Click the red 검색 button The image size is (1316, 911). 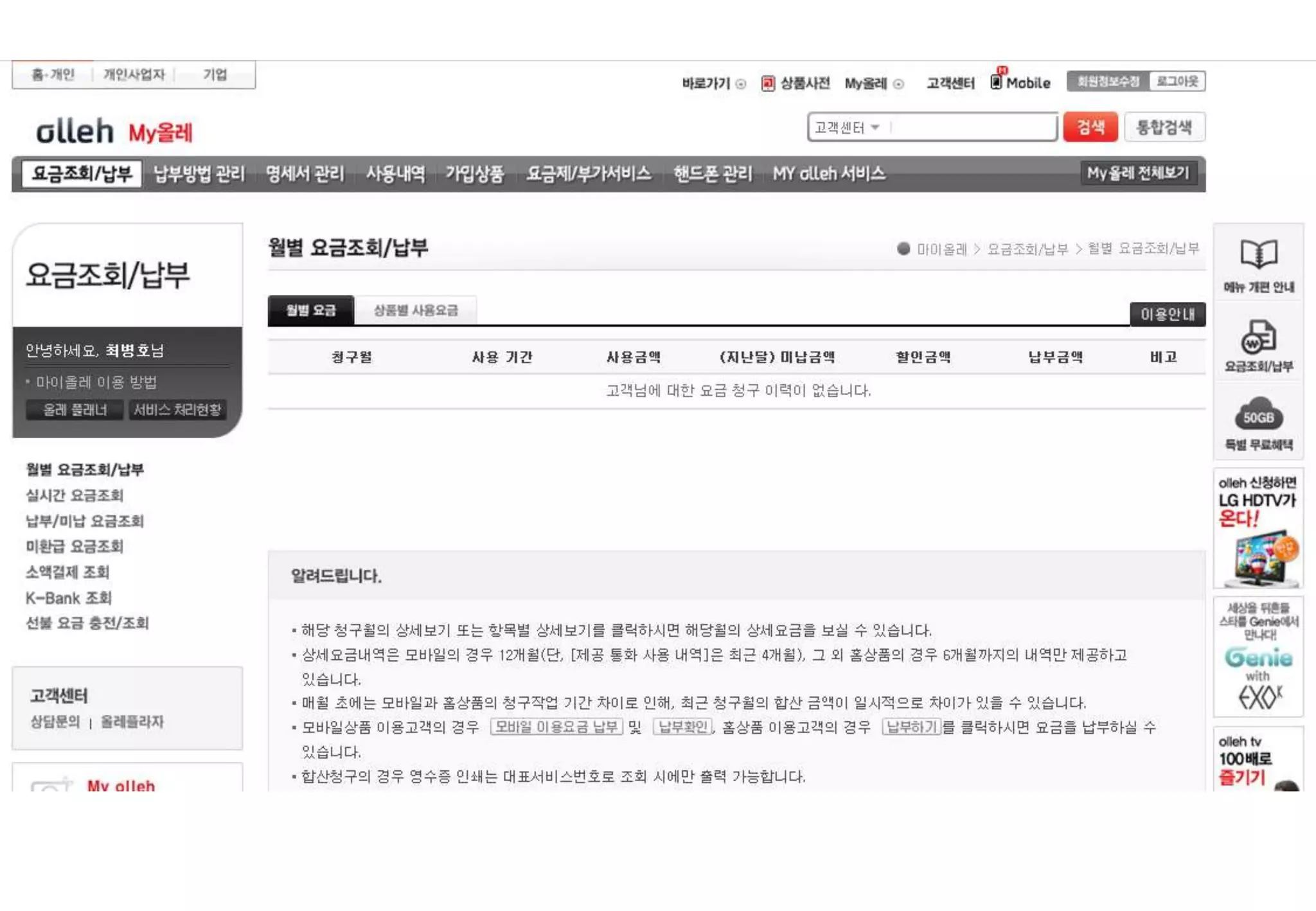click(1090, 127)
